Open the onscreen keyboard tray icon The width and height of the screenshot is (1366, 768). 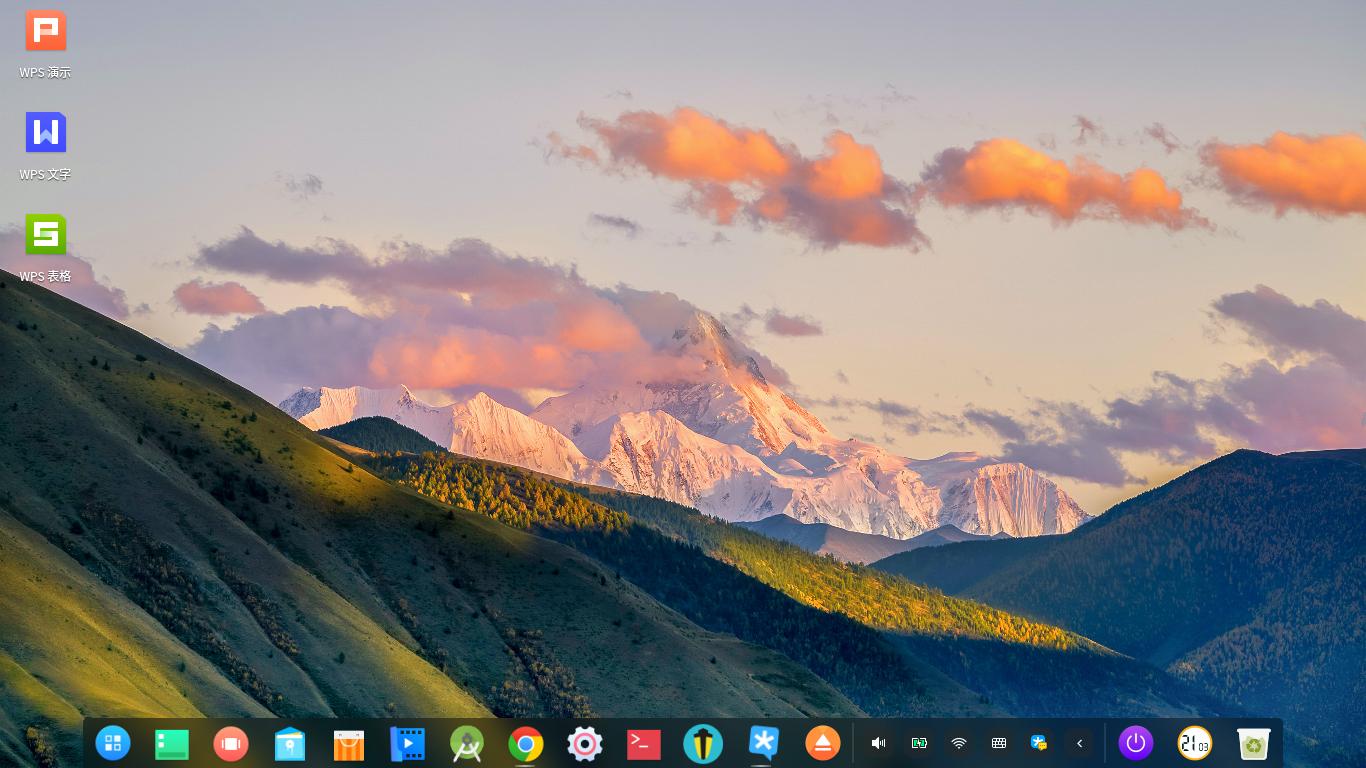point(999,743)
